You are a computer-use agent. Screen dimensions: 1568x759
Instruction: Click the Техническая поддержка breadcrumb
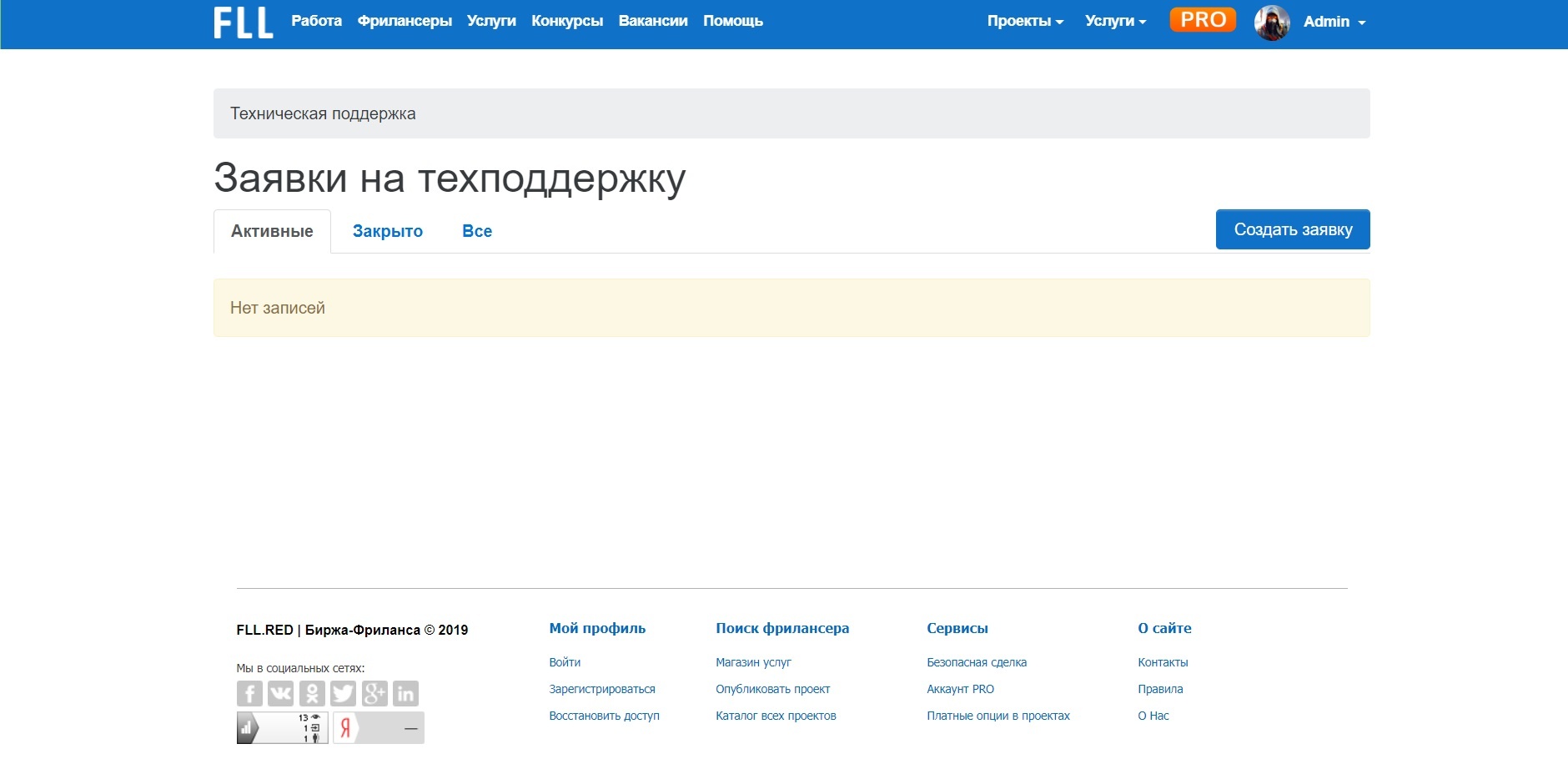[323, 113]
